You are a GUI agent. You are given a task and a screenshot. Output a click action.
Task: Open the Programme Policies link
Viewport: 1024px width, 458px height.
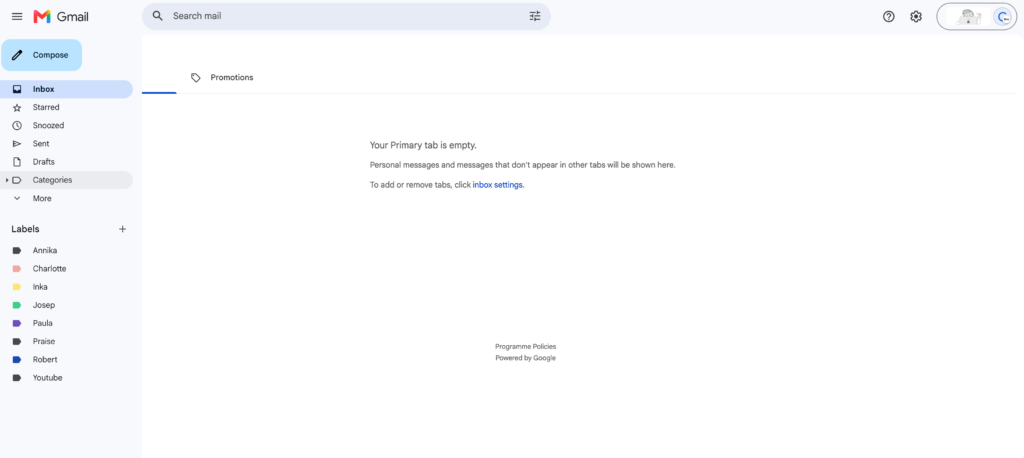[526, 347]
